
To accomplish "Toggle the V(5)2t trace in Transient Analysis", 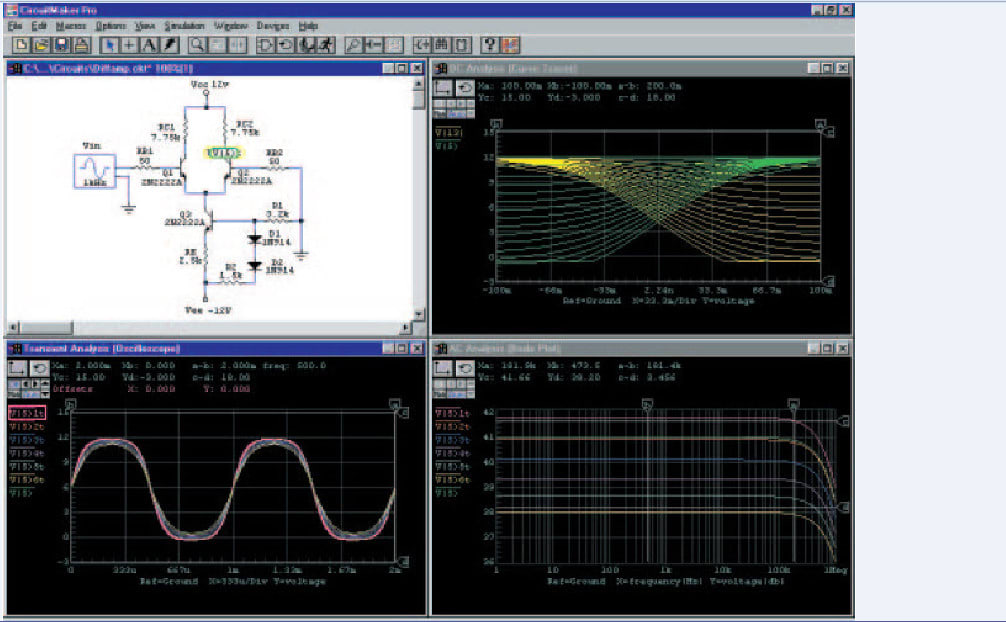I will 22,427.
